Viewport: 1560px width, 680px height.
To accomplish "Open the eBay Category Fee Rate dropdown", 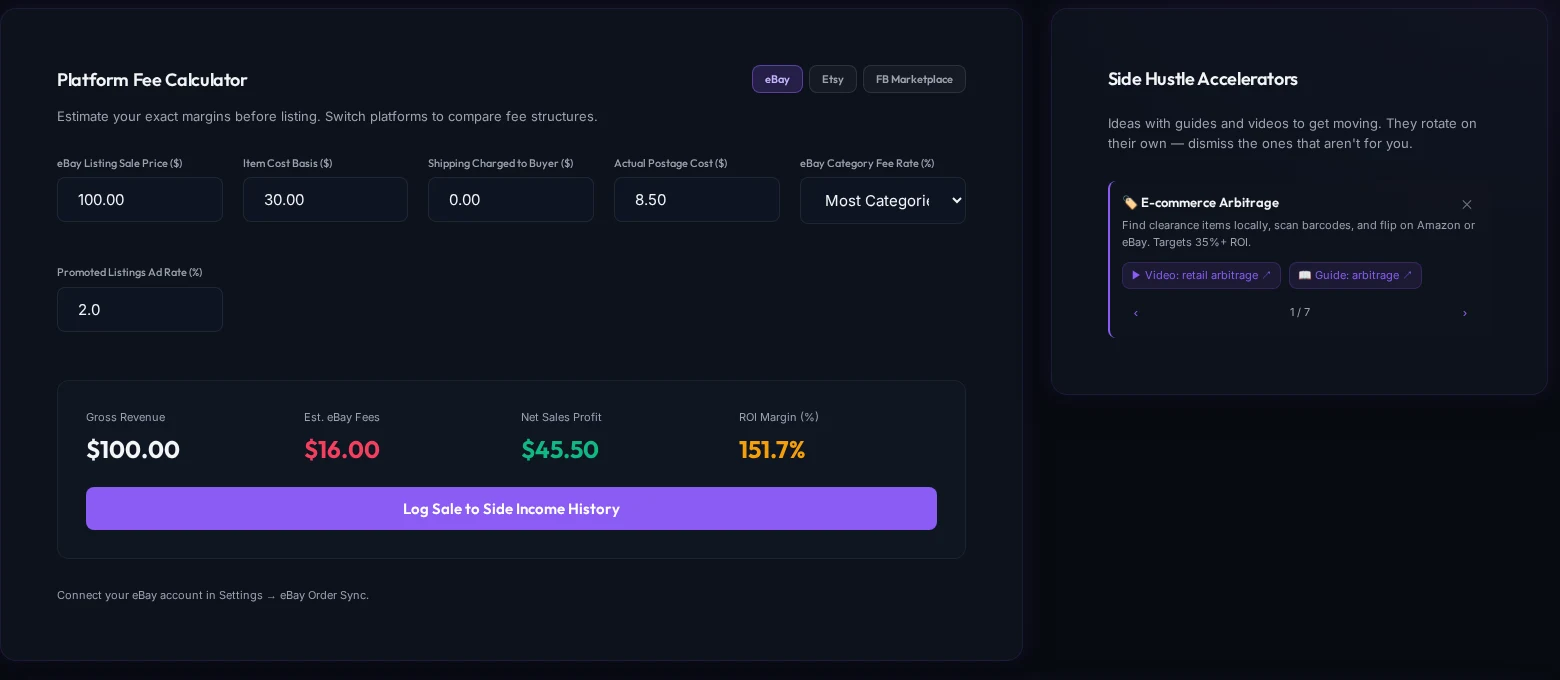I will [x=883, y=200].
